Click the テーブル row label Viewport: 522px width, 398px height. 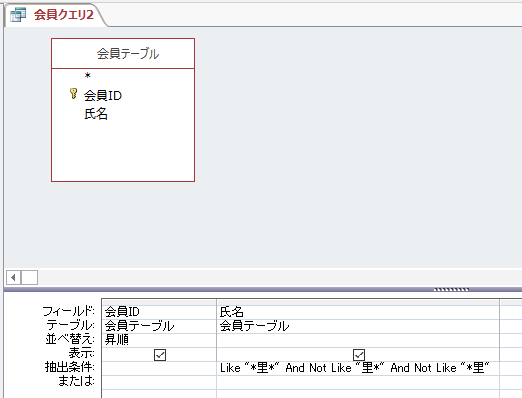[x=70, y=325]
